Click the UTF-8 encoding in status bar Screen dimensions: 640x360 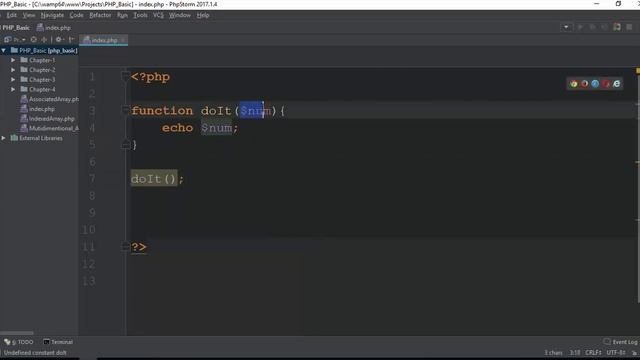615,352
